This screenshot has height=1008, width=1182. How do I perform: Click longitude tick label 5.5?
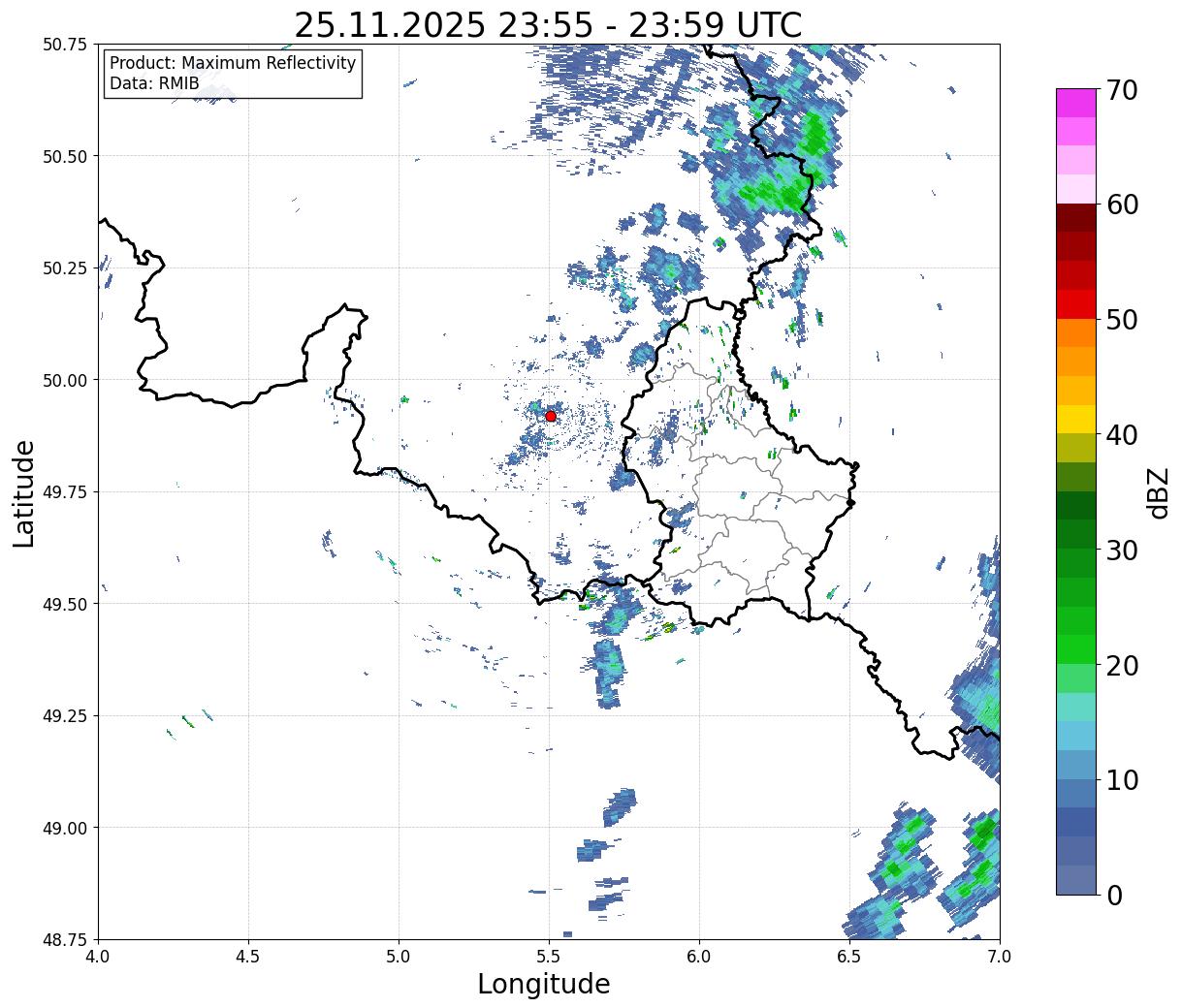pyautogui.click(x=549, y=957)
